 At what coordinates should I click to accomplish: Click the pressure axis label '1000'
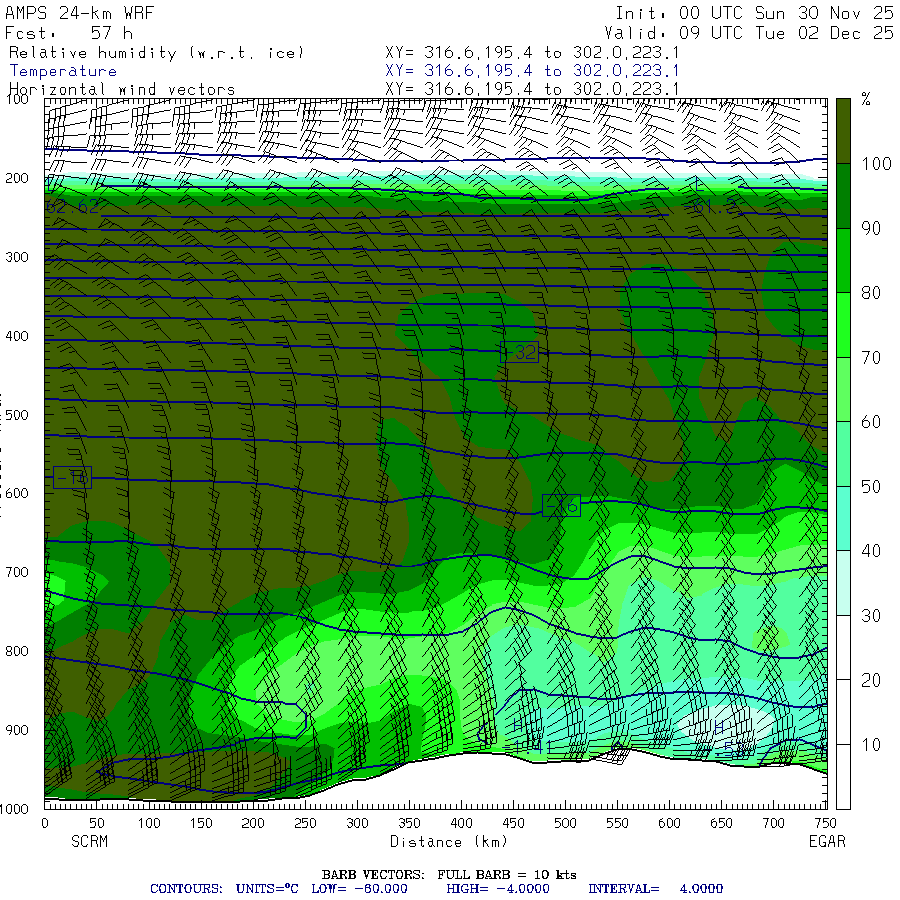pyautogui.click(x=14, y=809)
